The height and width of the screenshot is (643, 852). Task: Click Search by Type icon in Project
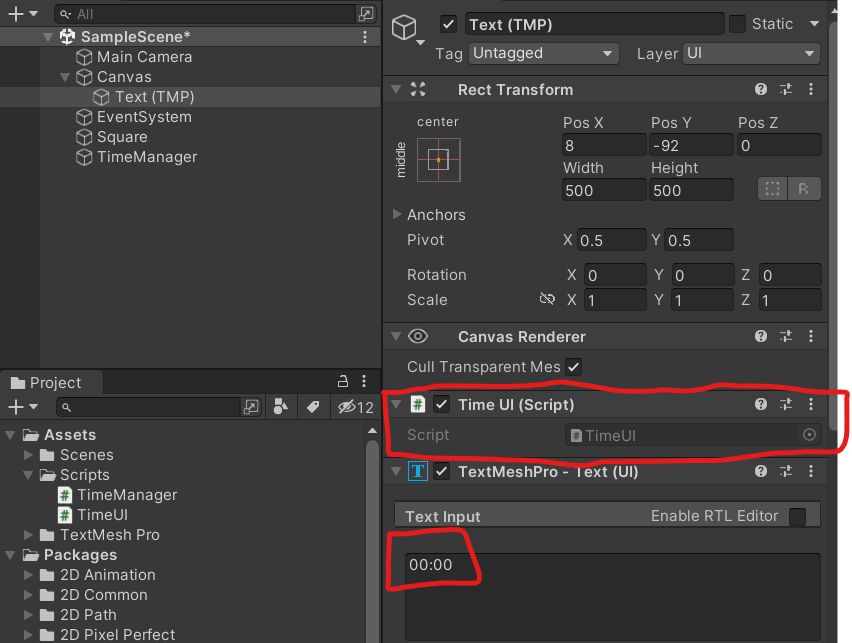click(281, 407)
